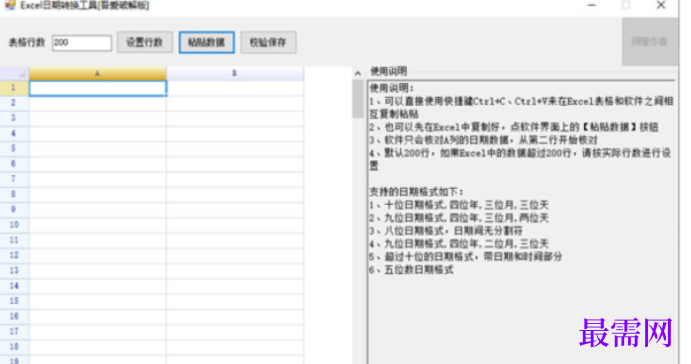The image size is (691, 364).
Task: Click the 表格行数 label
Action: [x=27, y=43]
